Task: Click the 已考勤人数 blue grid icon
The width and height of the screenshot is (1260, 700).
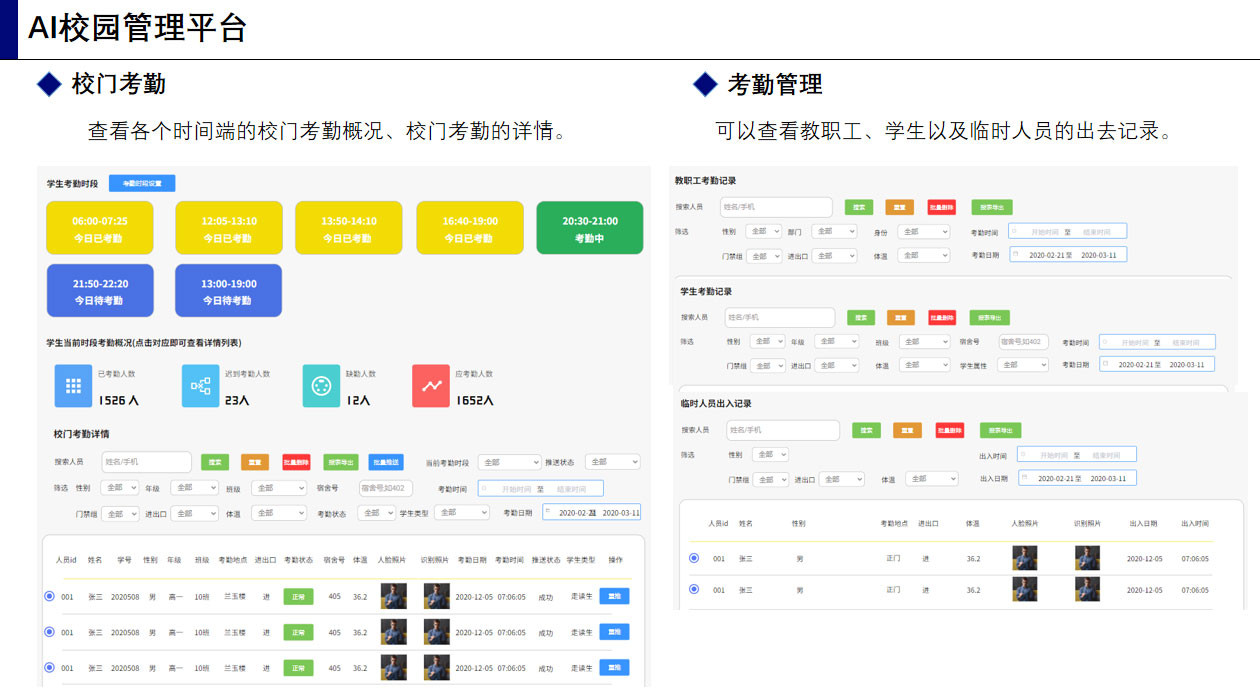Action: click(73, 386)
